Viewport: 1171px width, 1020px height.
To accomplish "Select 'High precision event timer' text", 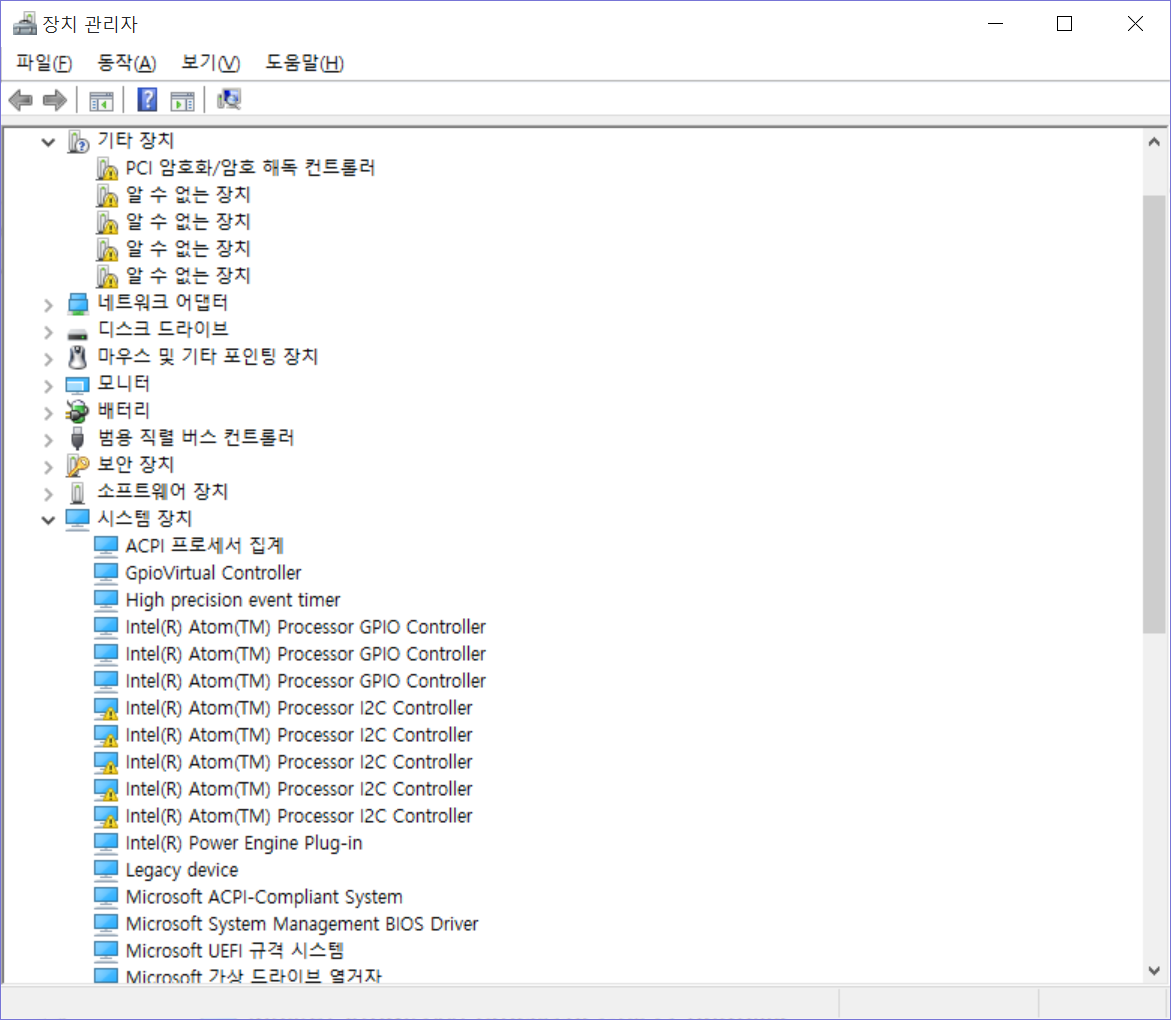I will click(x=232, y=600).
